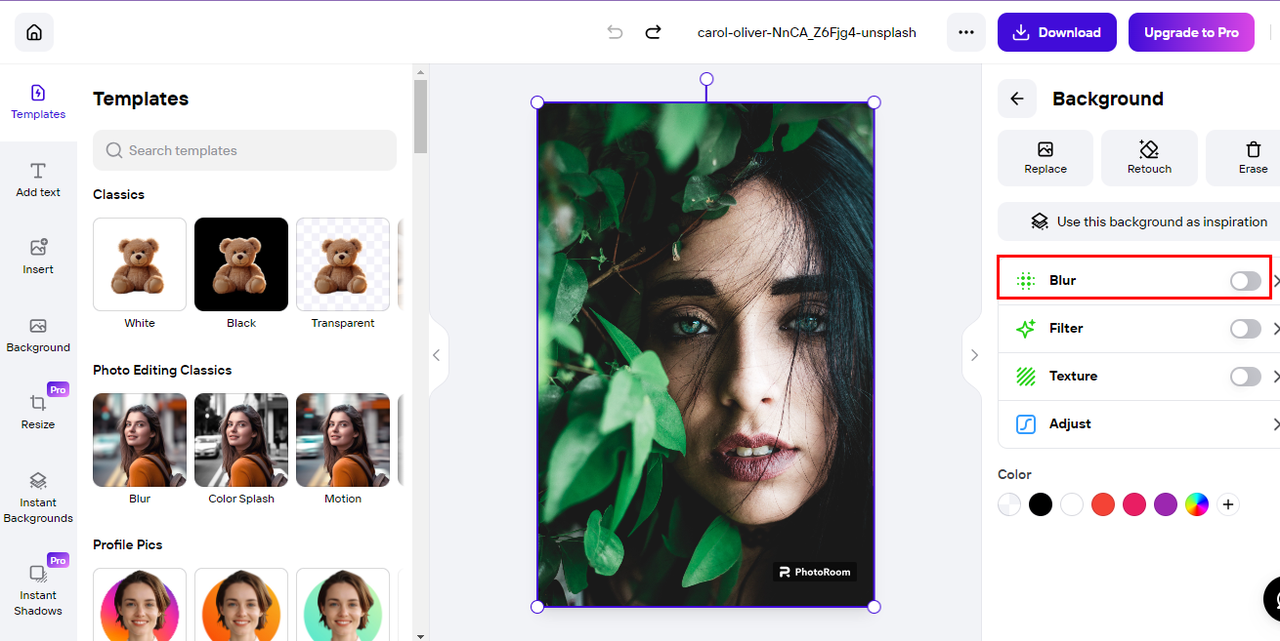
Task: Click the Texture stripes icon
Action: [1026, 376]
